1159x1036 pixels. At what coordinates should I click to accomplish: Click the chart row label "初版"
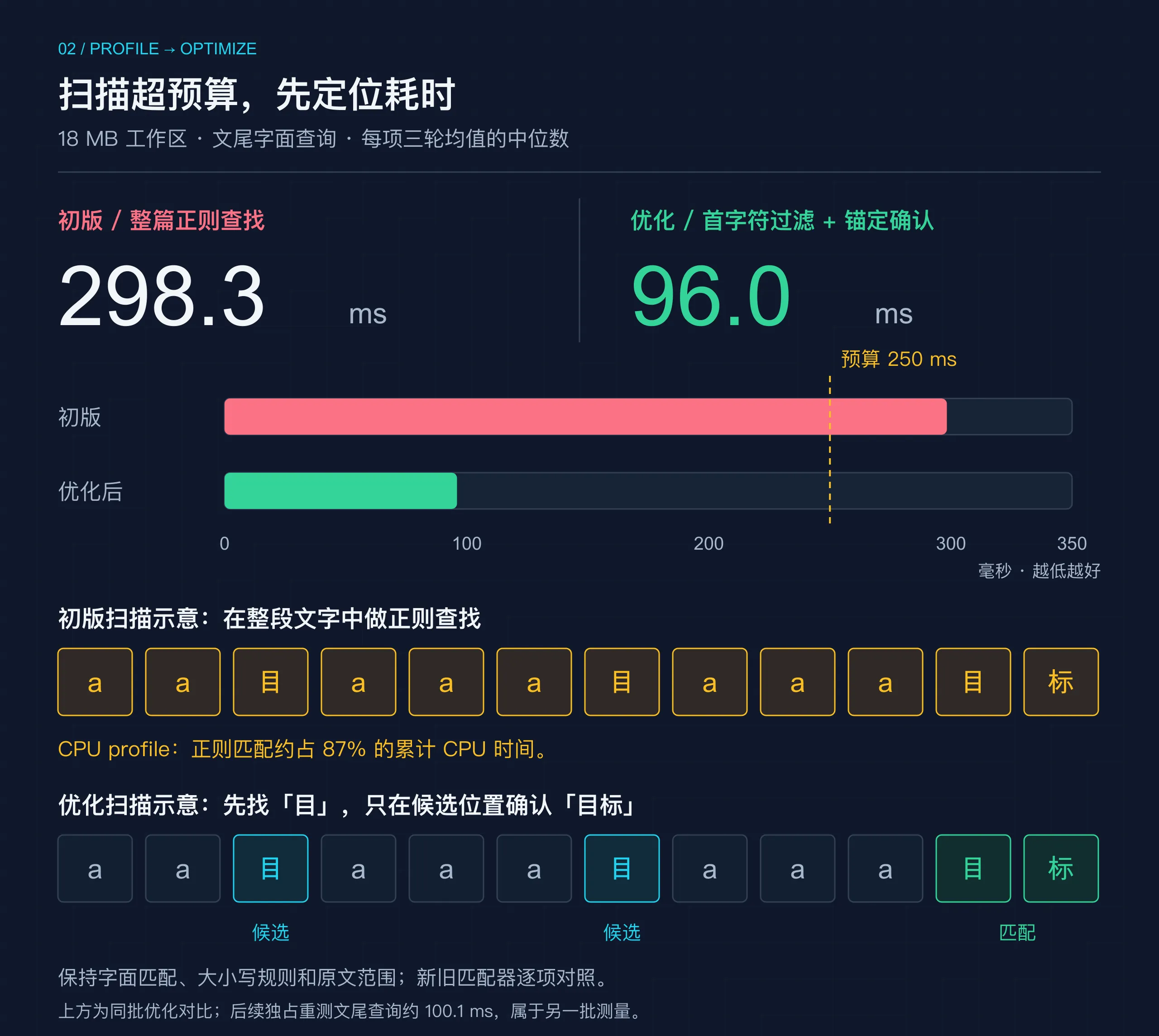(x=80, y=417)
